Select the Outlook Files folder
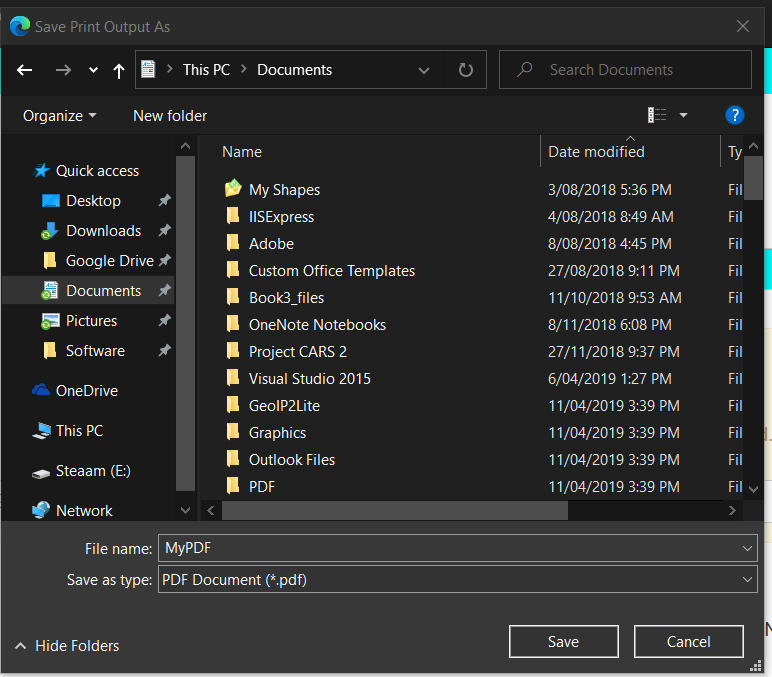The image size is (772, 677). click(292, 460)
